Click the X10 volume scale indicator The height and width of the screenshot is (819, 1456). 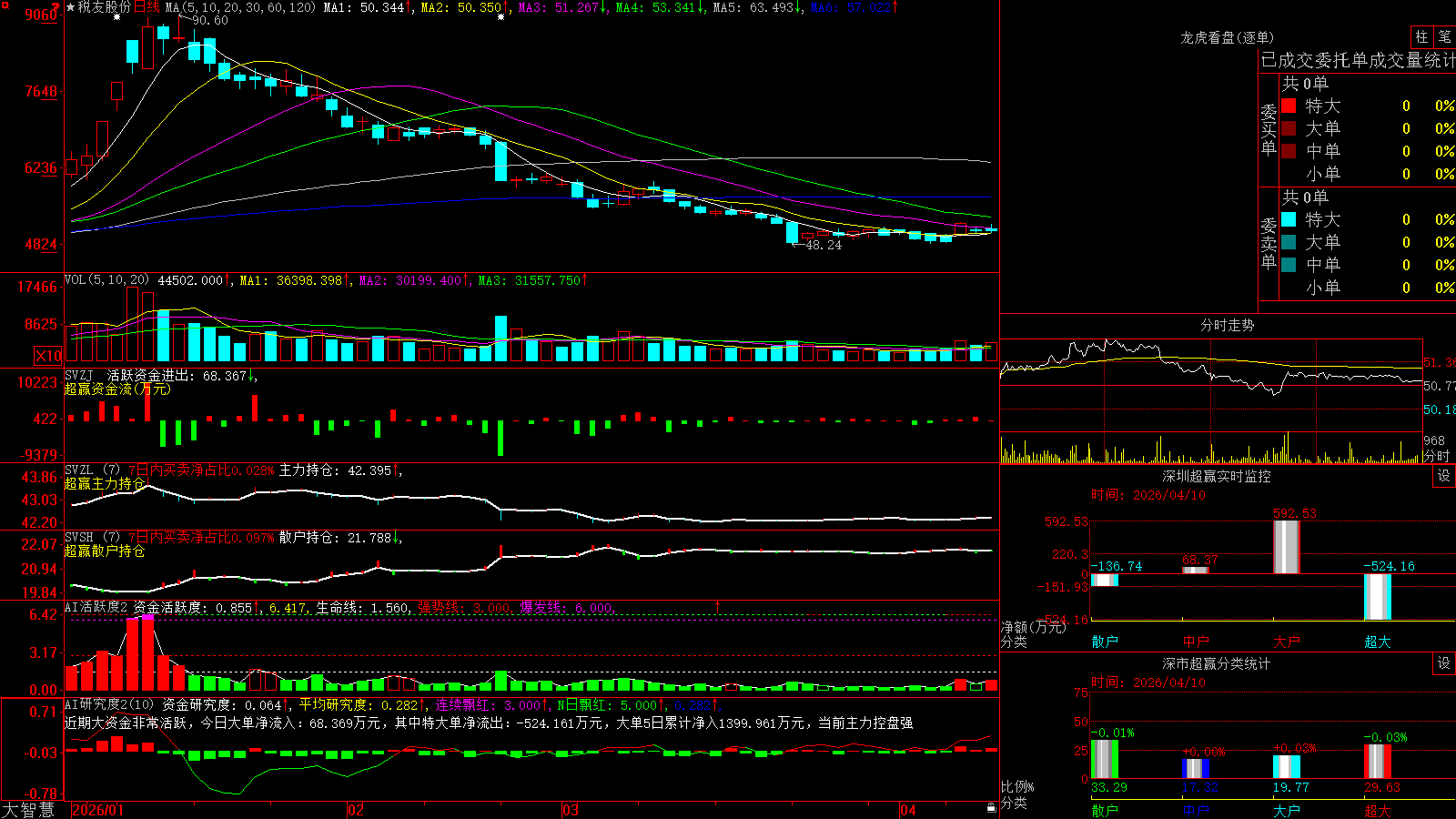coord(48,356)
